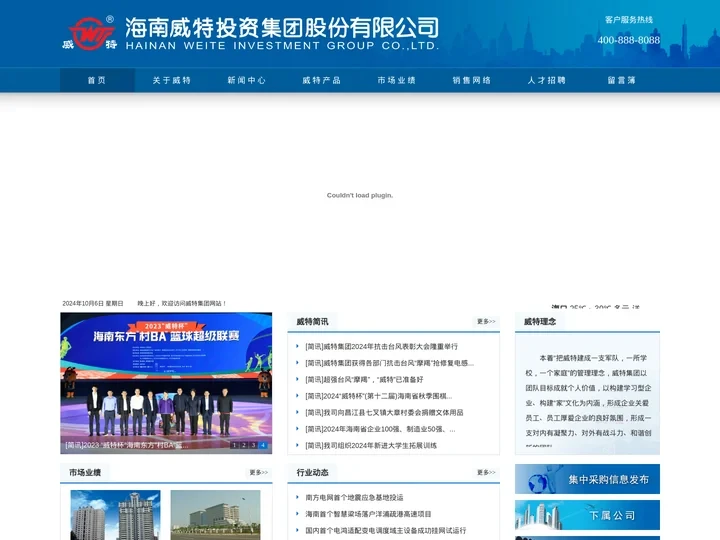Select slideshow slide 4 indicator
The image size is (720, 540).
[x=263, y=445]
